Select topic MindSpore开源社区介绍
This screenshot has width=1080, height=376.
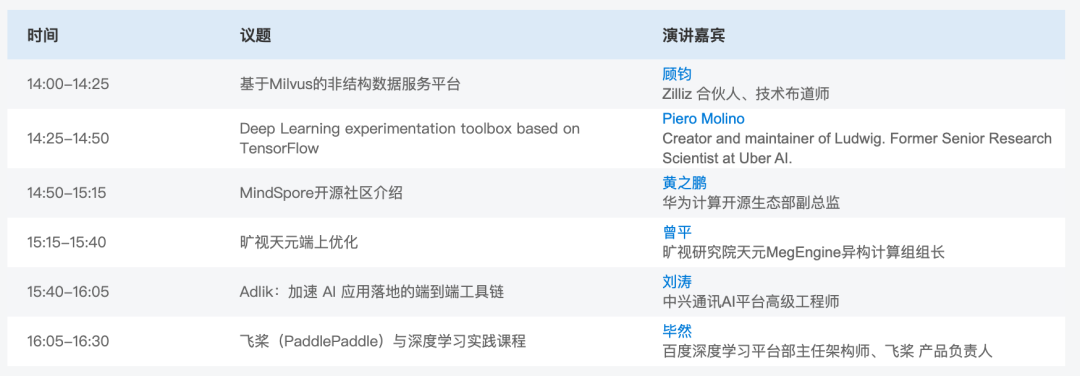[x=321, y=193]
